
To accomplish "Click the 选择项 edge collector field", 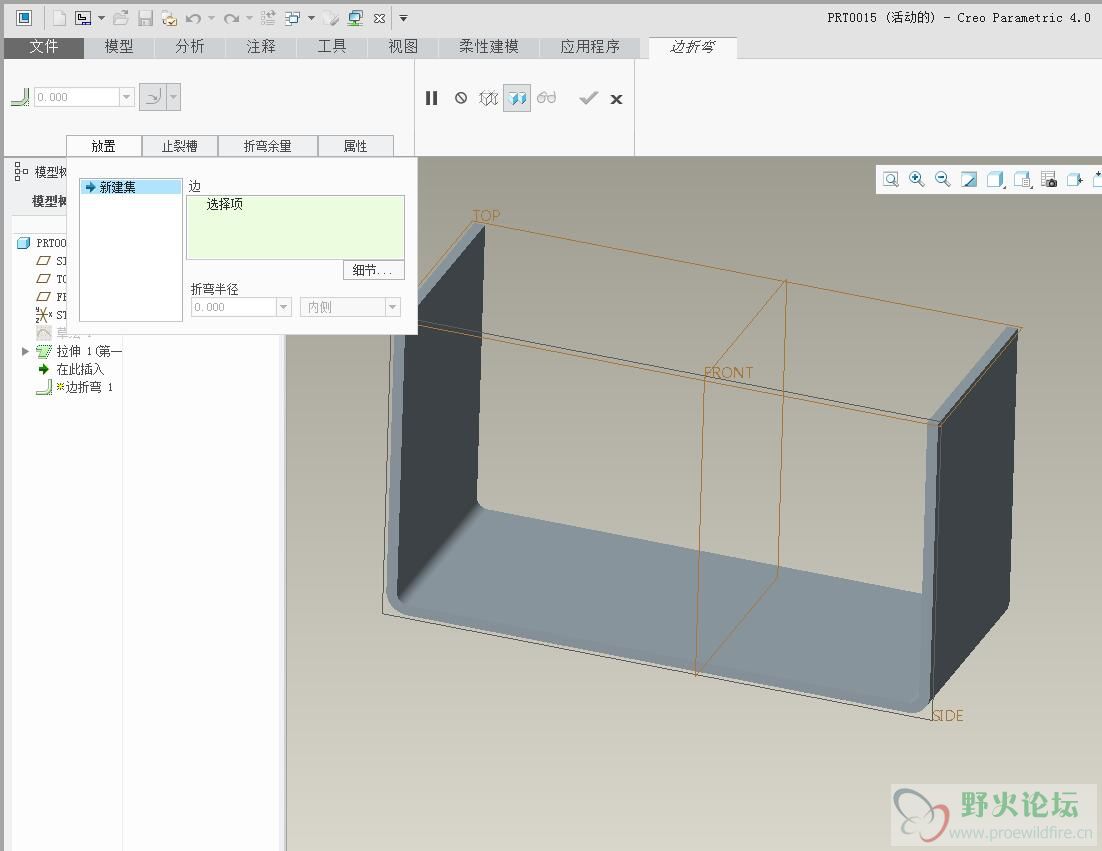I will tap(295, 228).
